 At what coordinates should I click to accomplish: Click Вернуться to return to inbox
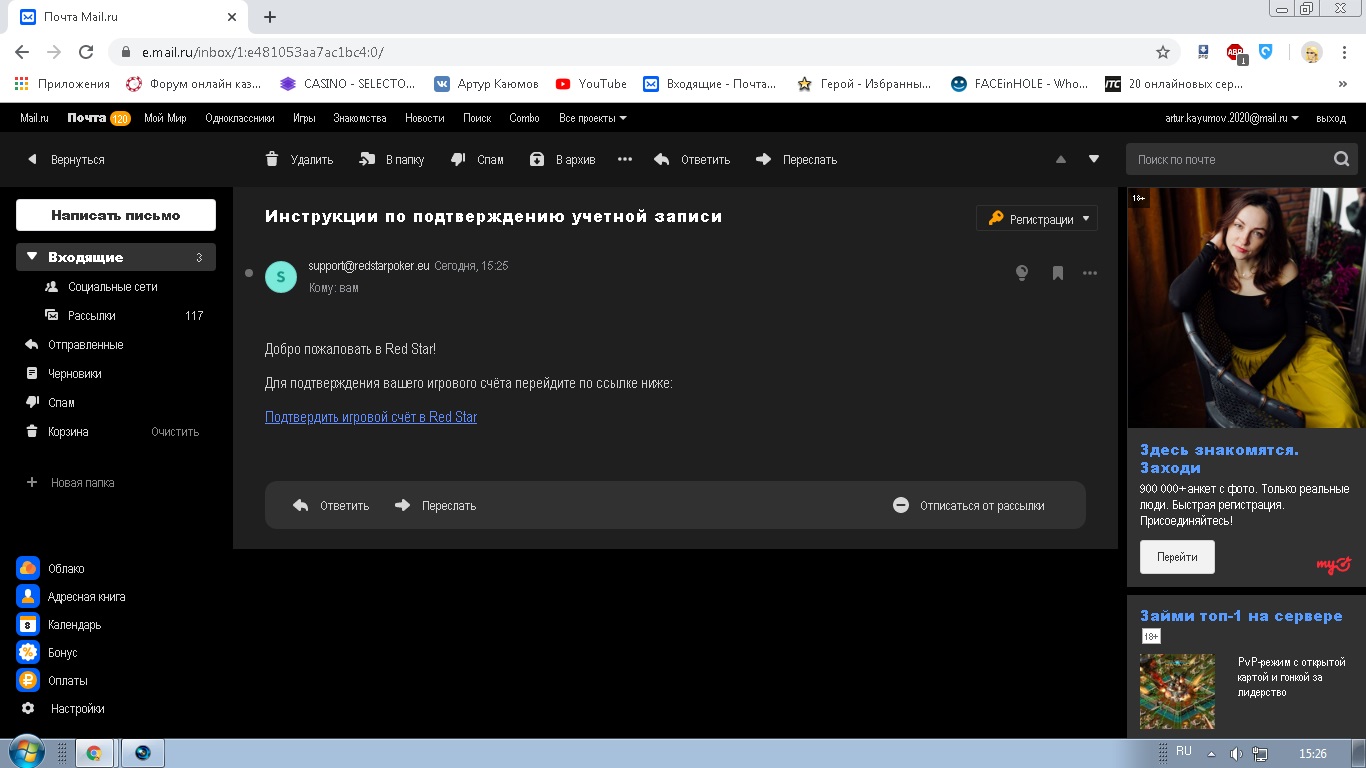click(66, 159)
